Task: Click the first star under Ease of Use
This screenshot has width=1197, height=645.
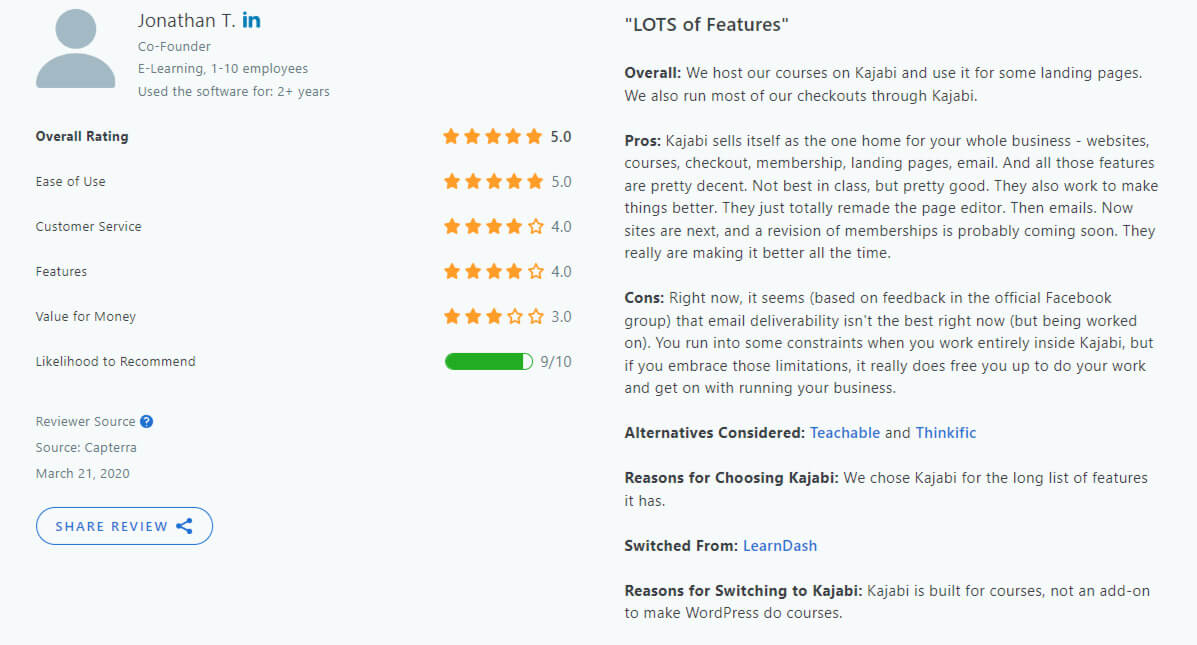Action: pos(451,181)
